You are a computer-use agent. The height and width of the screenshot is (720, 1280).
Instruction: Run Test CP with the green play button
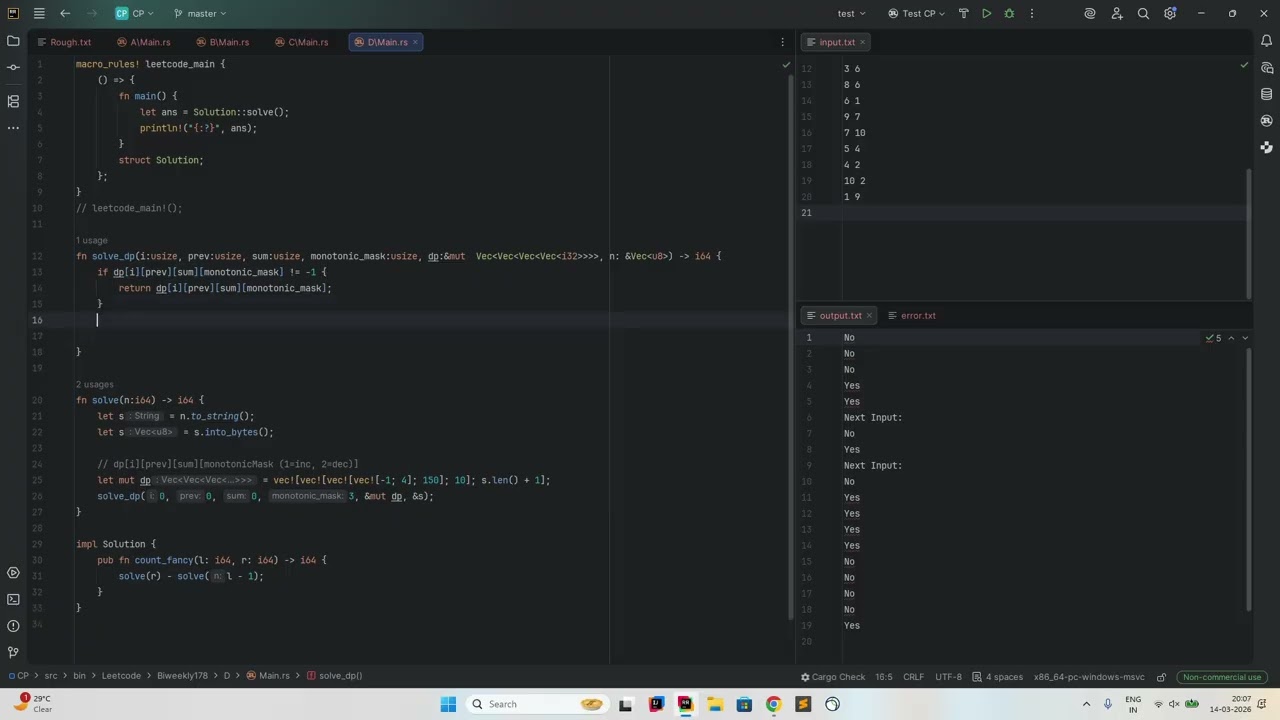(x=987, y=14)
